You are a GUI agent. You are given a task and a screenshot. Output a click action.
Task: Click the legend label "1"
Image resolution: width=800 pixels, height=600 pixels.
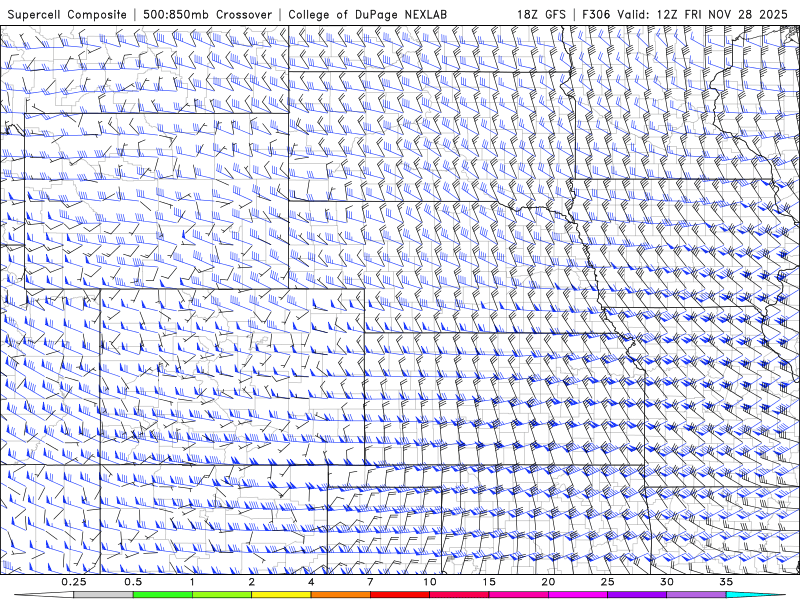(192, 582)
